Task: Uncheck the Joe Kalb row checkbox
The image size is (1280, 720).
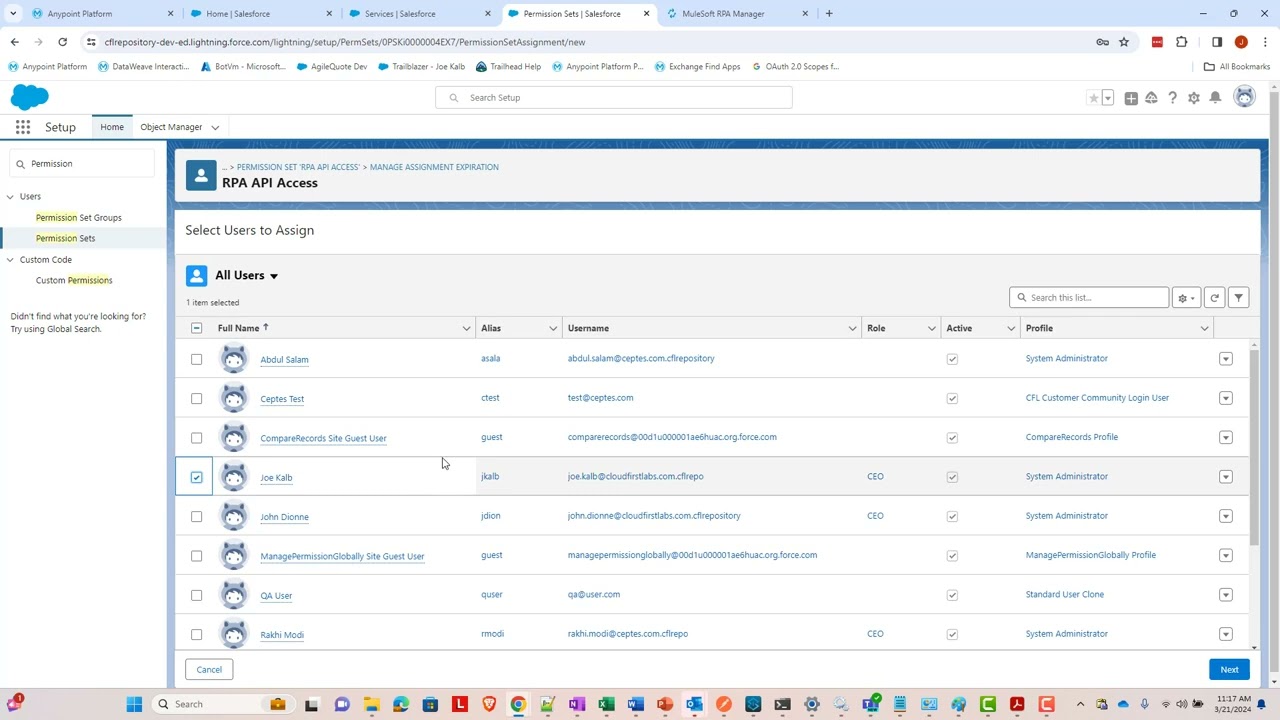Action: pyautogui.click(x=196, y=477)
